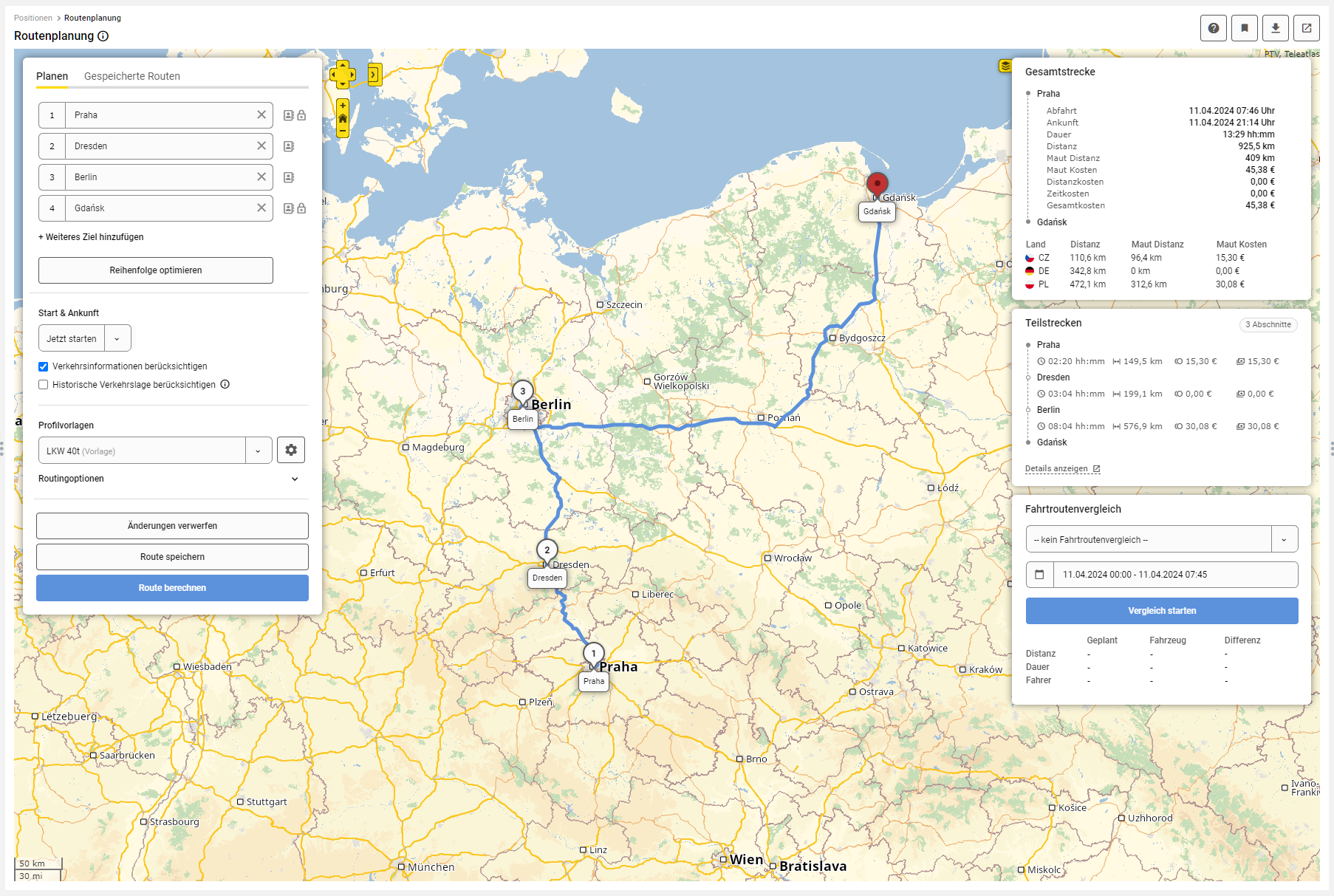Image resolution: width=1334 pixels, height=896 pixels.
Task: Click the CZ country row
Action: 1147,258
